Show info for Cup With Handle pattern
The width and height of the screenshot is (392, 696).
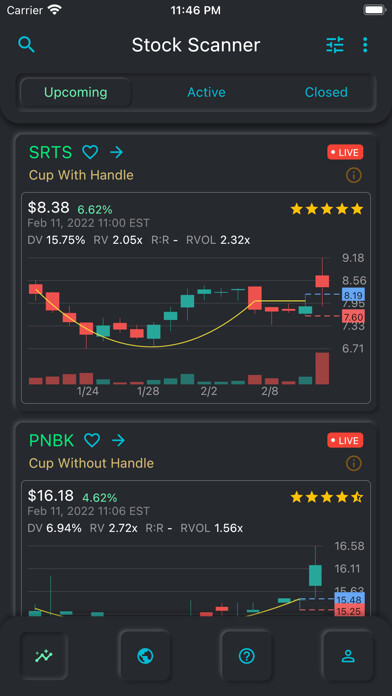[353, 175]
